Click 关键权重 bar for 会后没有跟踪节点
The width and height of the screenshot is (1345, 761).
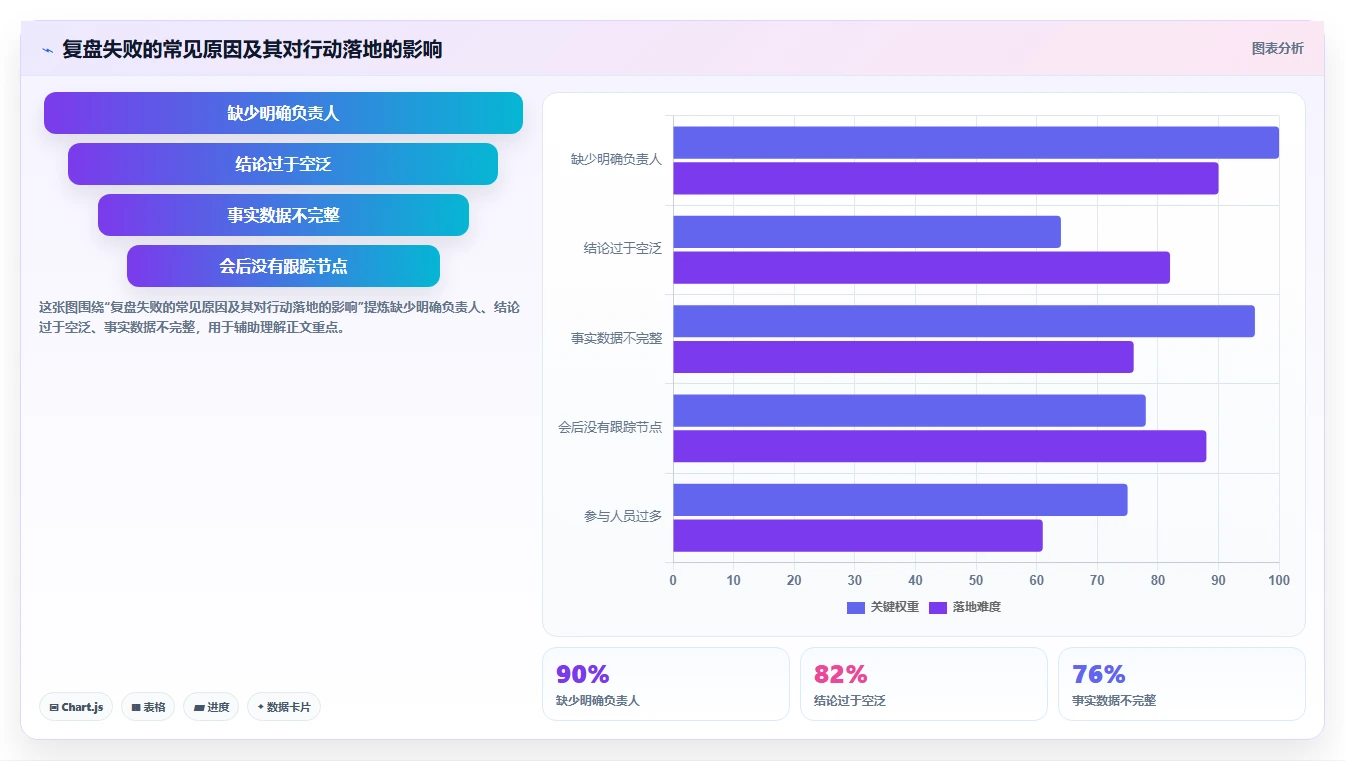909,411
